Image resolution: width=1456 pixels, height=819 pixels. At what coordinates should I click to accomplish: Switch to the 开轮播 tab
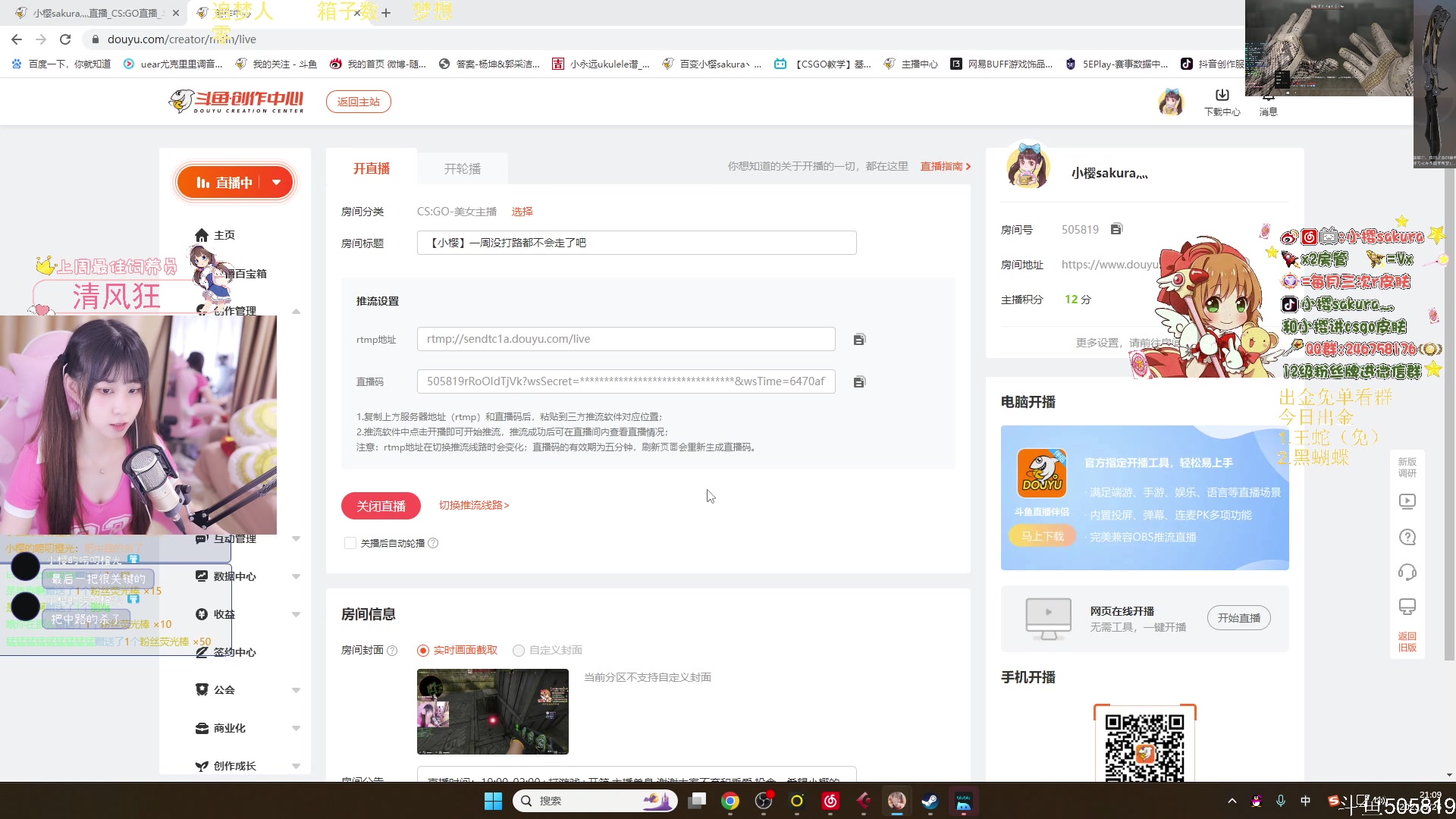tap(463, 168)
